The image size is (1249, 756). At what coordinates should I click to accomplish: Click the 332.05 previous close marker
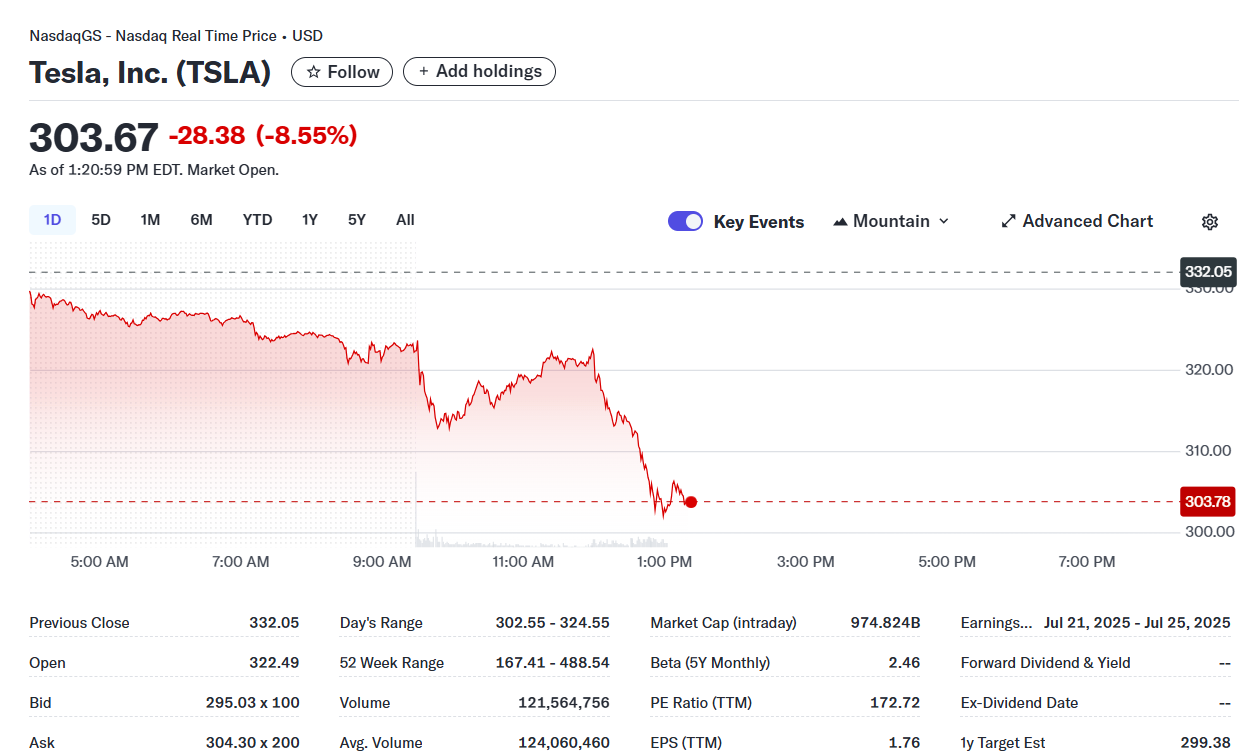pos(1208,272)
